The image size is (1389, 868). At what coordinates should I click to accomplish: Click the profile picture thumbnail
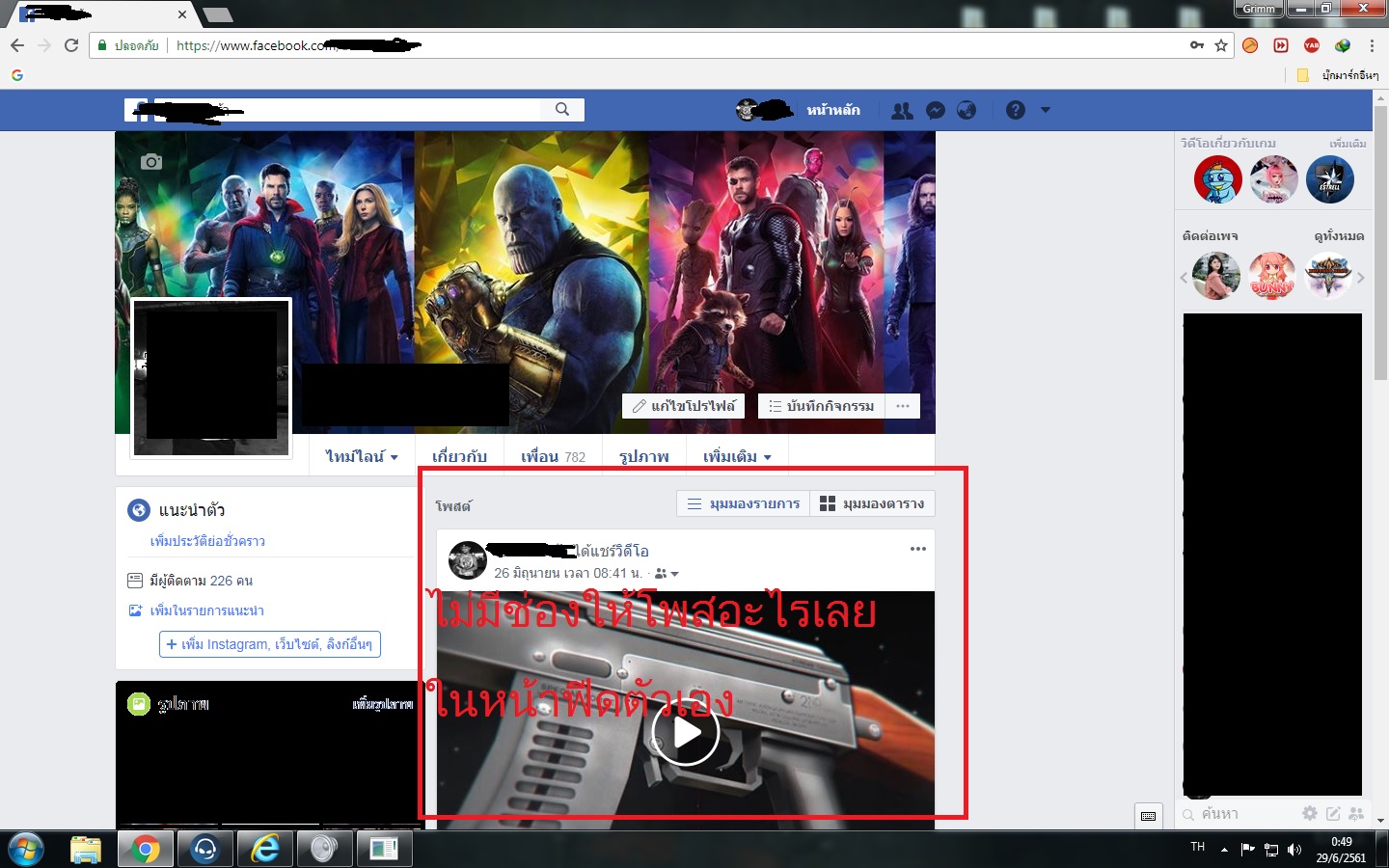point(211,378)
